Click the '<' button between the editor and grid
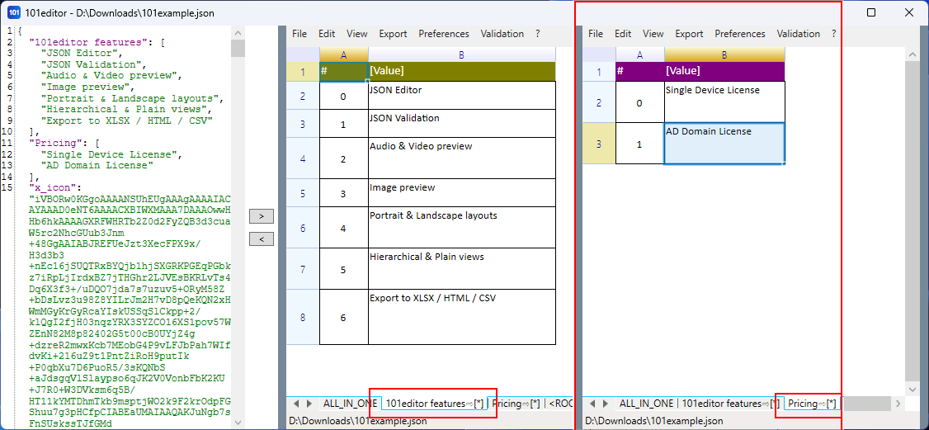Image resolution: width=929 pixels, height=430 pixels. pyautogui.click(x=262, y=239)
